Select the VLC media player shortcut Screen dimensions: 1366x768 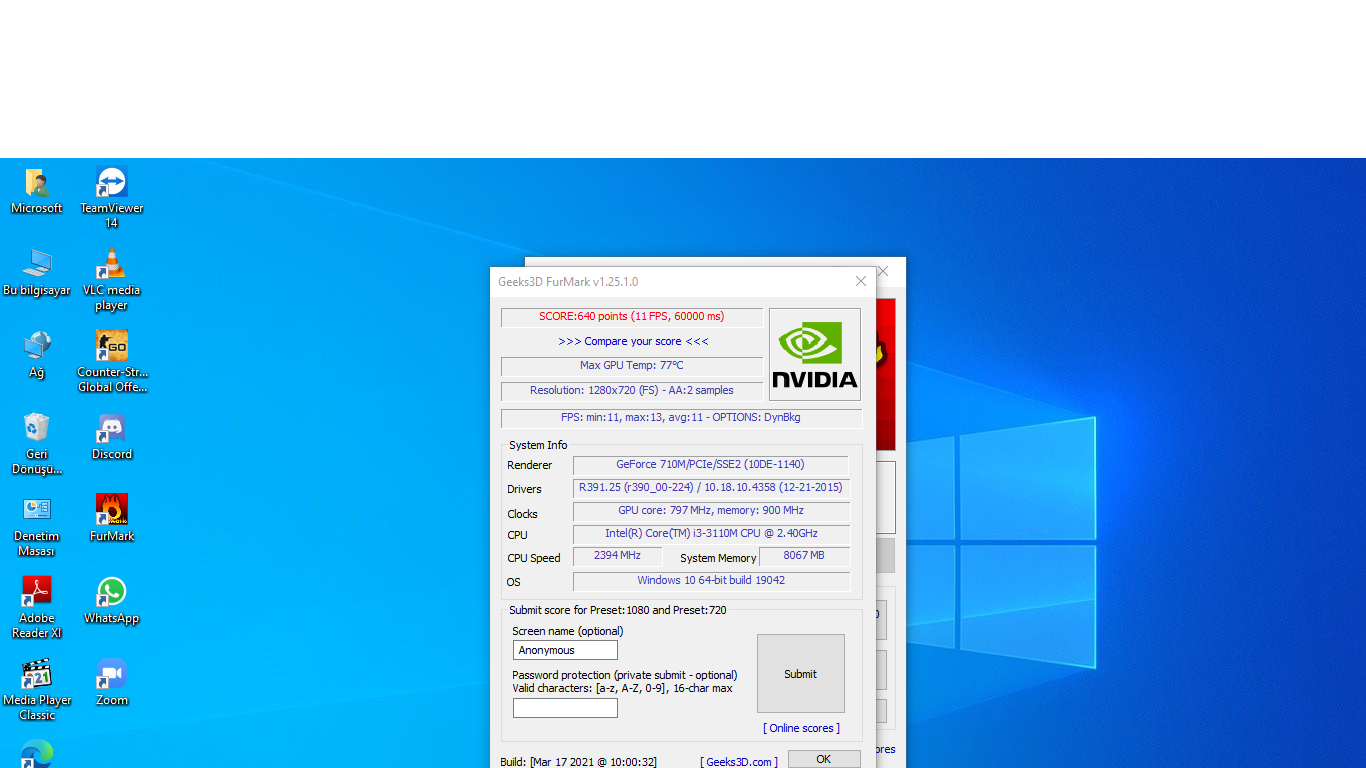[x=112, y=280]
